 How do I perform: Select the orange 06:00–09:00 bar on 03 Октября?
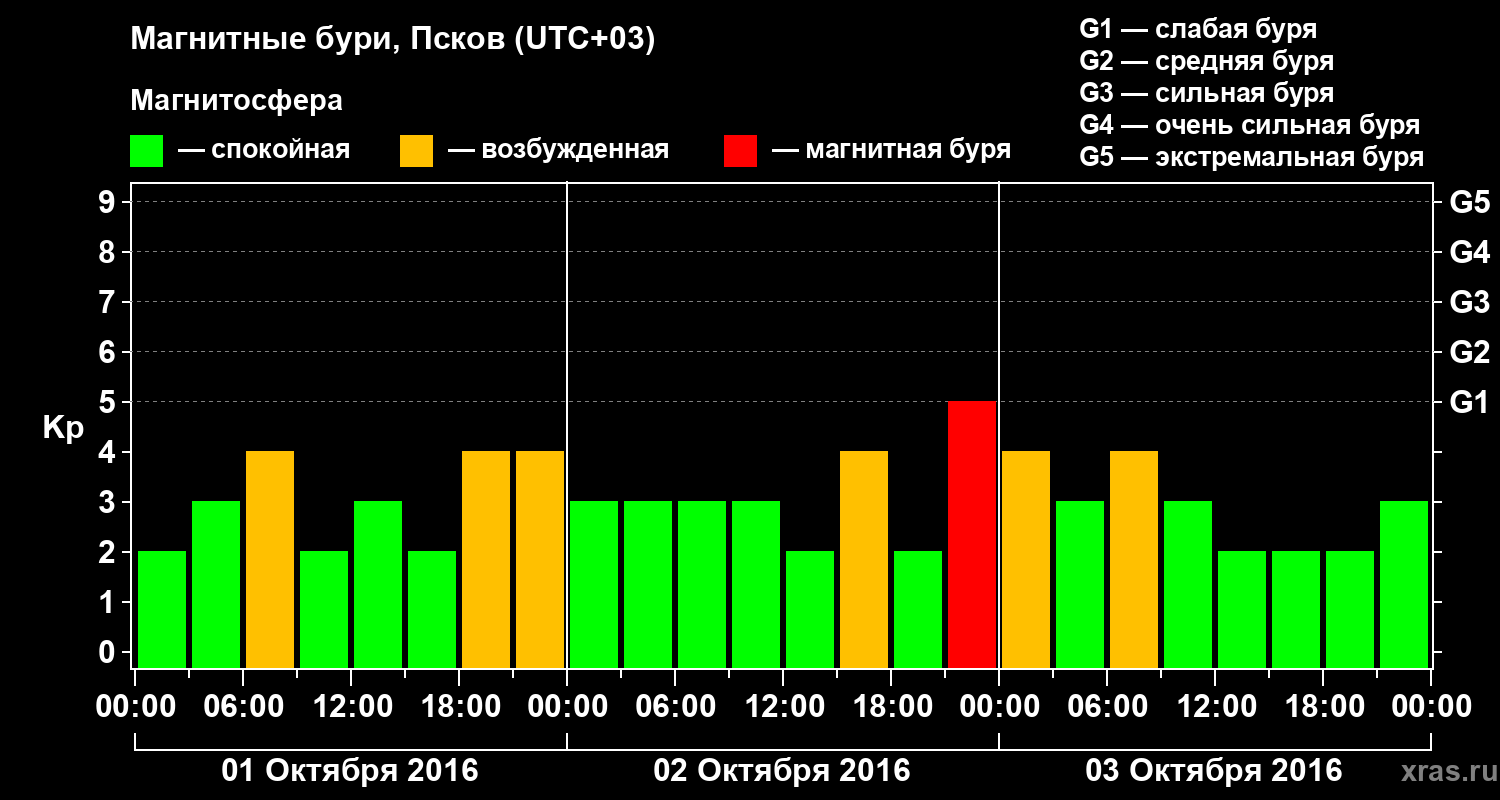pos(1134,559)
